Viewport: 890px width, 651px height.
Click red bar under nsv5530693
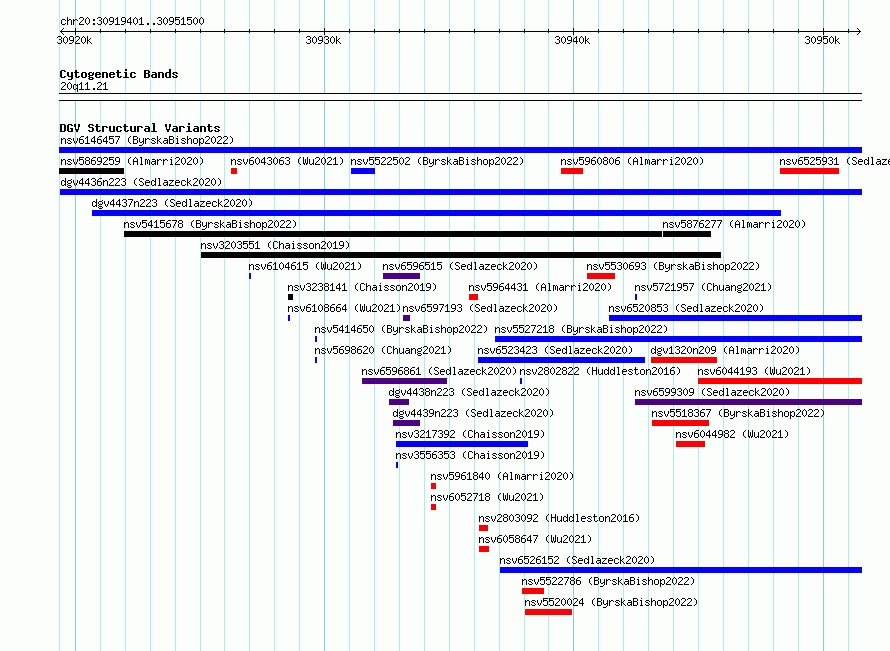[601, 276]
